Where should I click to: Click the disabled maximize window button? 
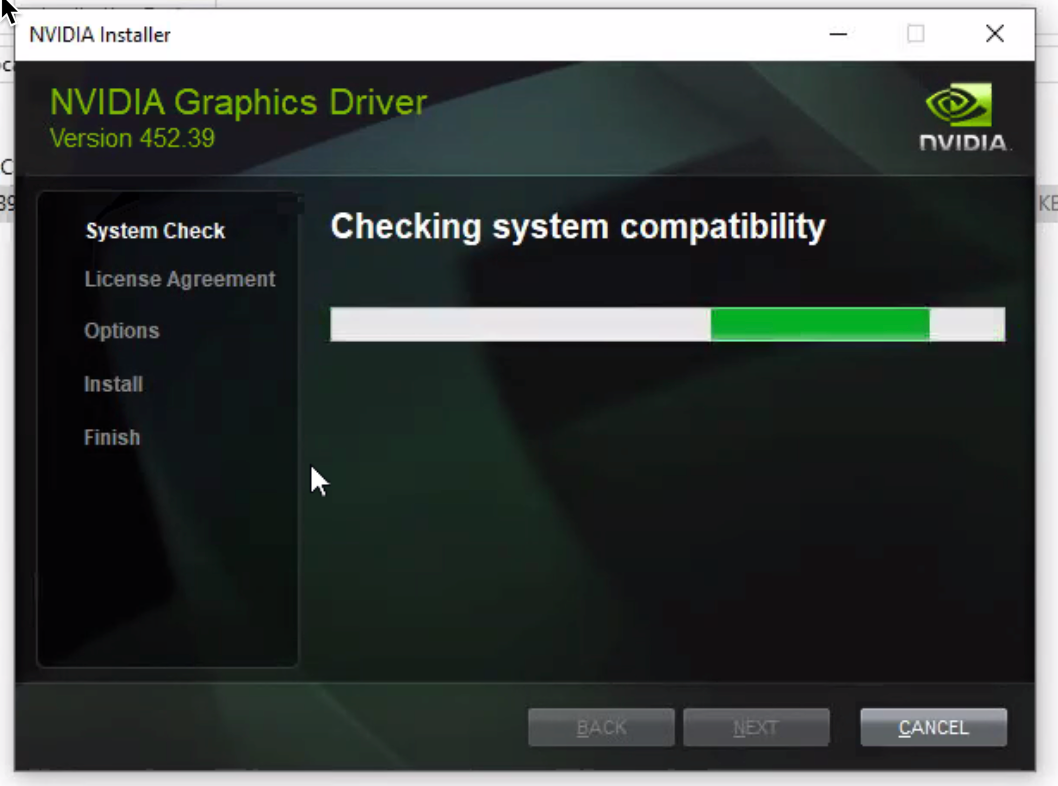point(916,34)
